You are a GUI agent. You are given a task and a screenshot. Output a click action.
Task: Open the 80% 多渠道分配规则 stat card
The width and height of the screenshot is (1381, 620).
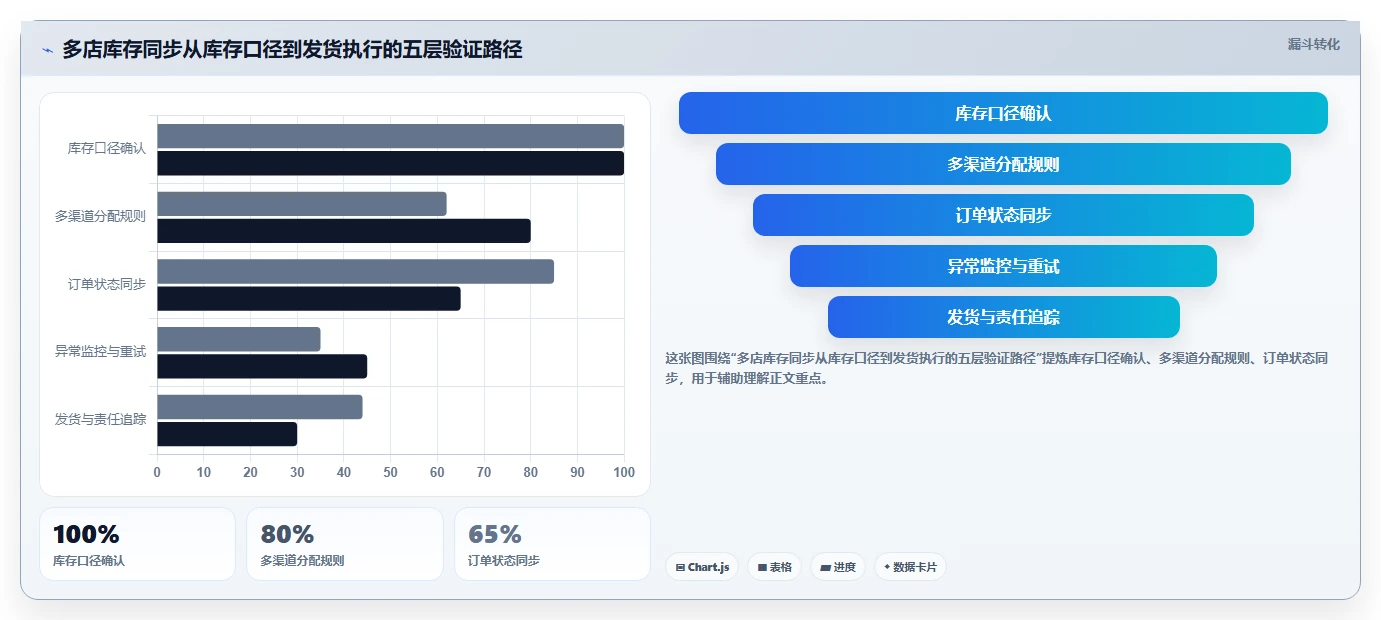tap(345, 544)
